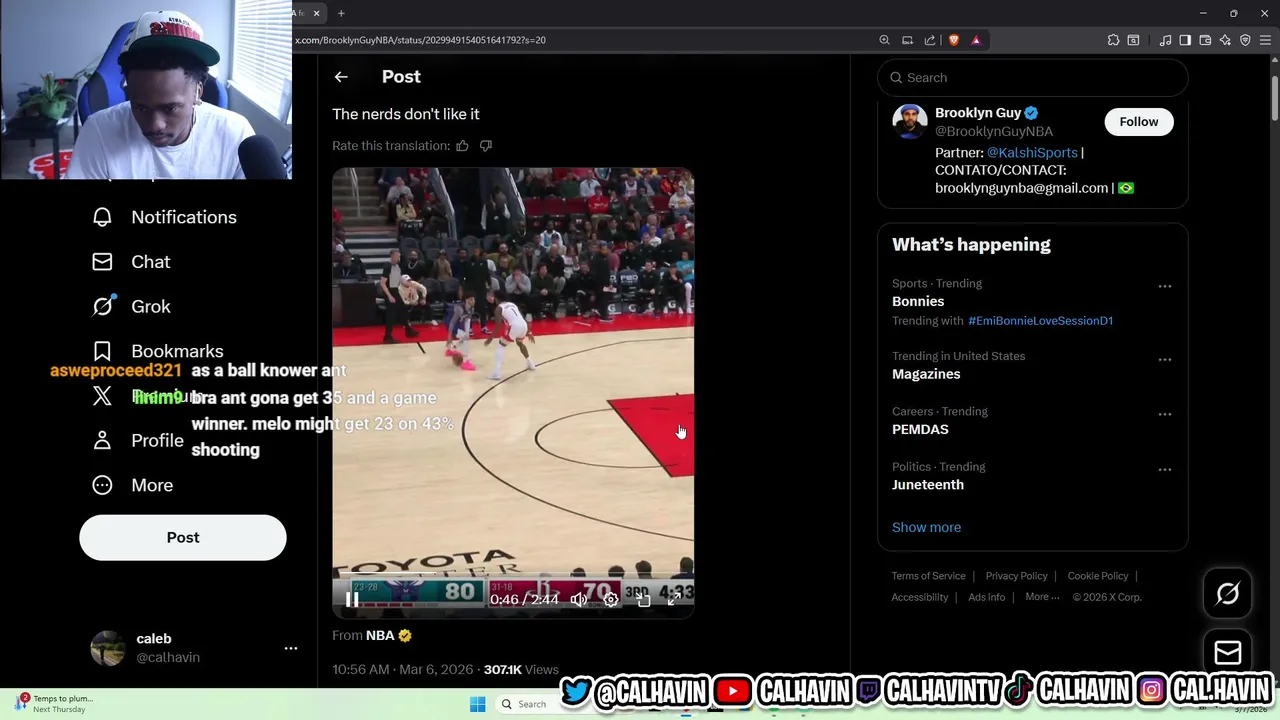This screenshot has width=1280, height=720.
Task: Open caleb account avatar
Action: (108, 648)
